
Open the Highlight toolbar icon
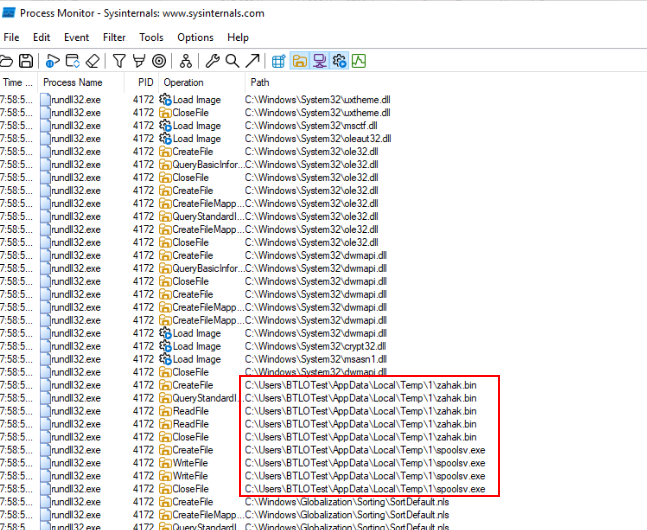coord(139,61)
